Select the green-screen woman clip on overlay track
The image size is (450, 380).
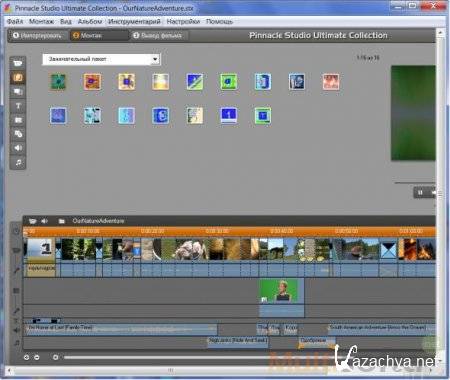tap(282, 291)
